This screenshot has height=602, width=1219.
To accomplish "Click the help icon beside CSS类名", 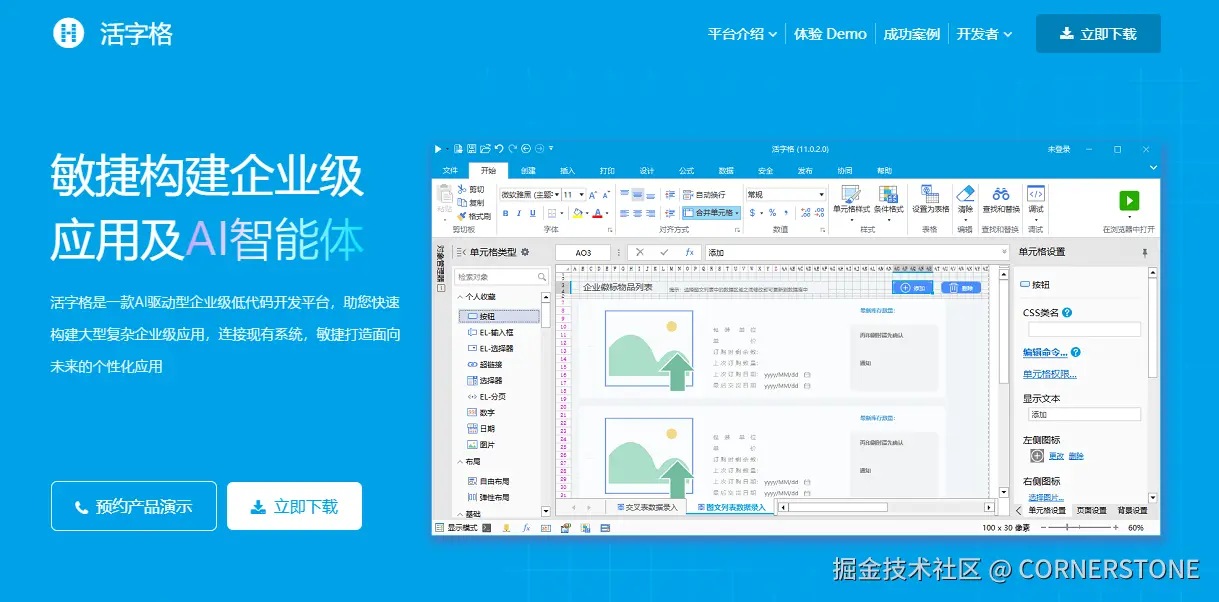I will tap(1067, 313).
